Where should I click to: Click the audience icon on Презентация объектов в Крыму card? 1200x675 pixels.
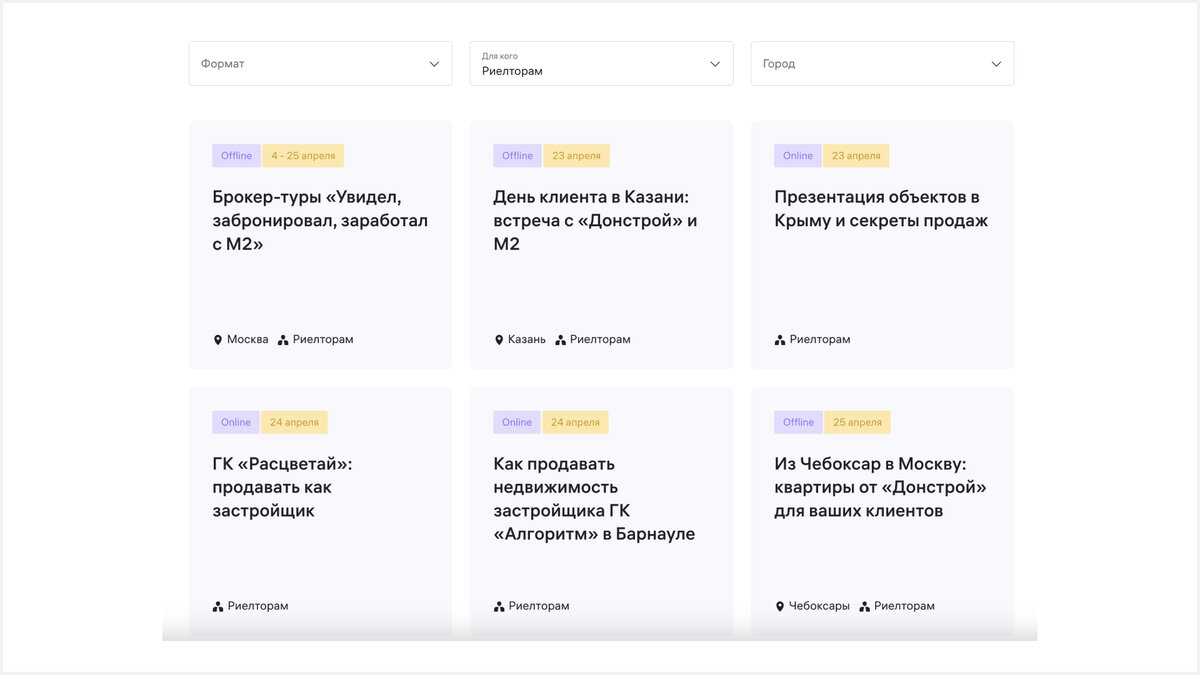(779, 339)
